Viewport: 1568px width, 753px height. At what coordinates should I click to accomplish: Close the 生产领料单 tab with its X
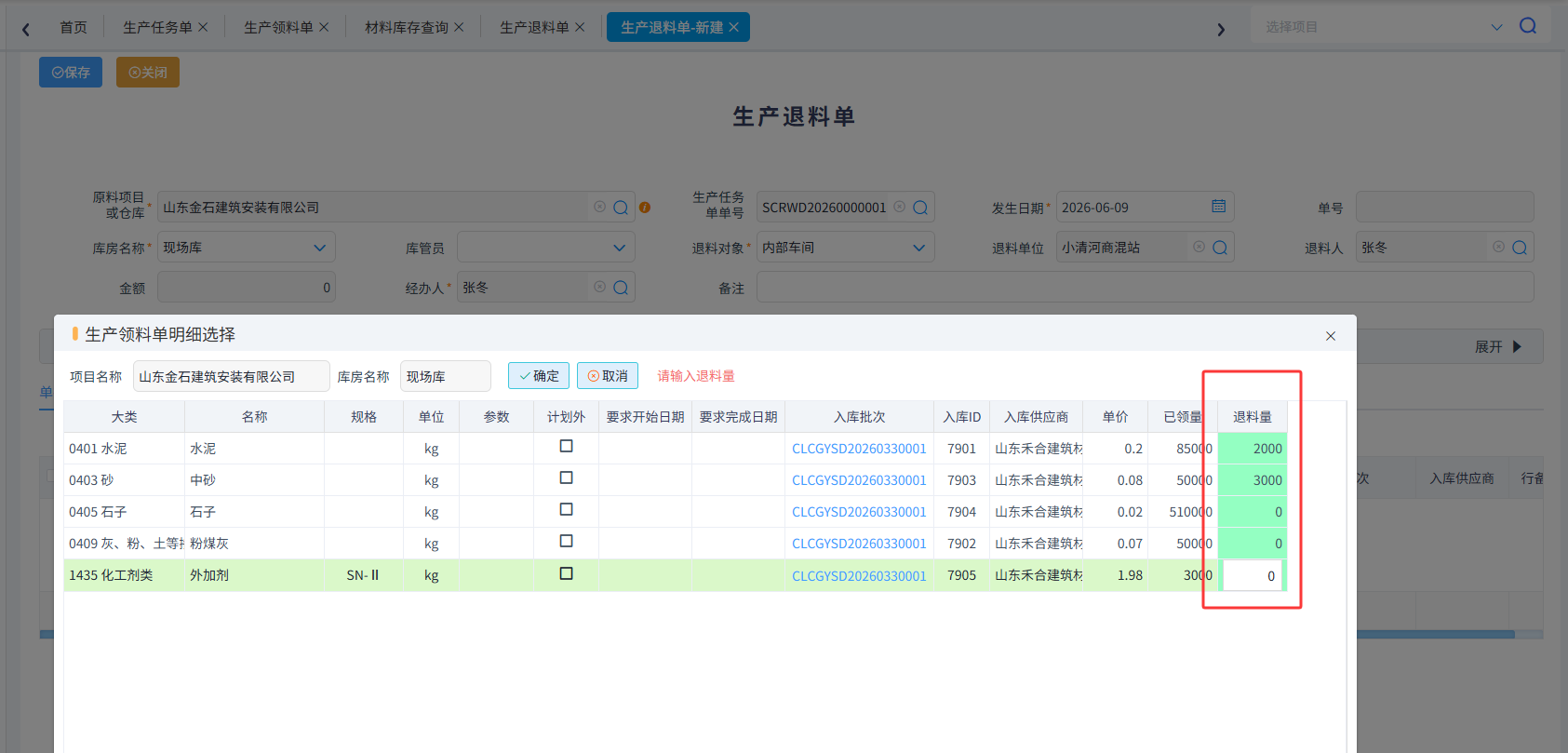tap(324, 27)
